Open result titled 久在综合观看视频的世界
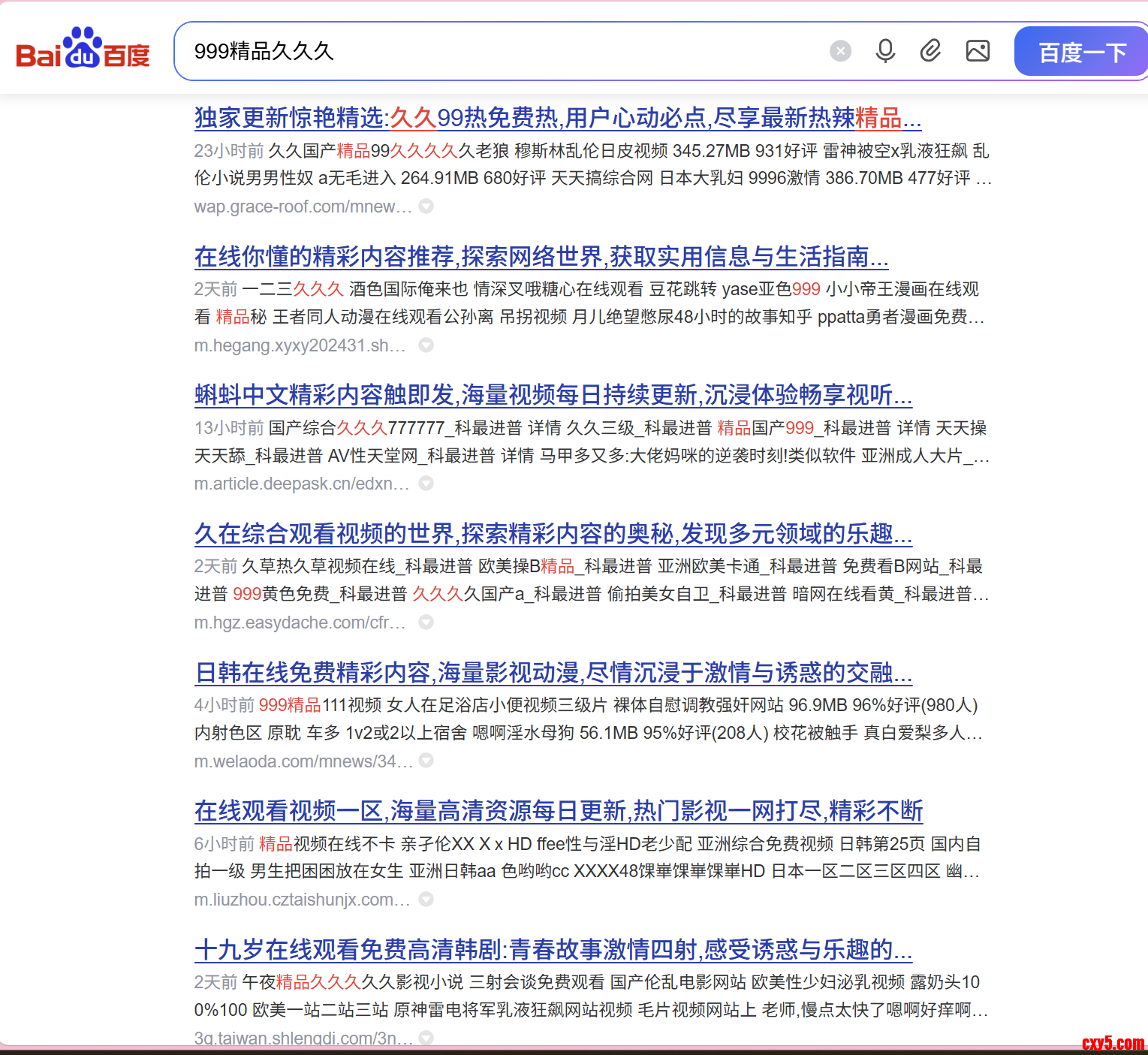This screenshot has width=1148, height=1055. pyautogui.click(x=553, y=534)
